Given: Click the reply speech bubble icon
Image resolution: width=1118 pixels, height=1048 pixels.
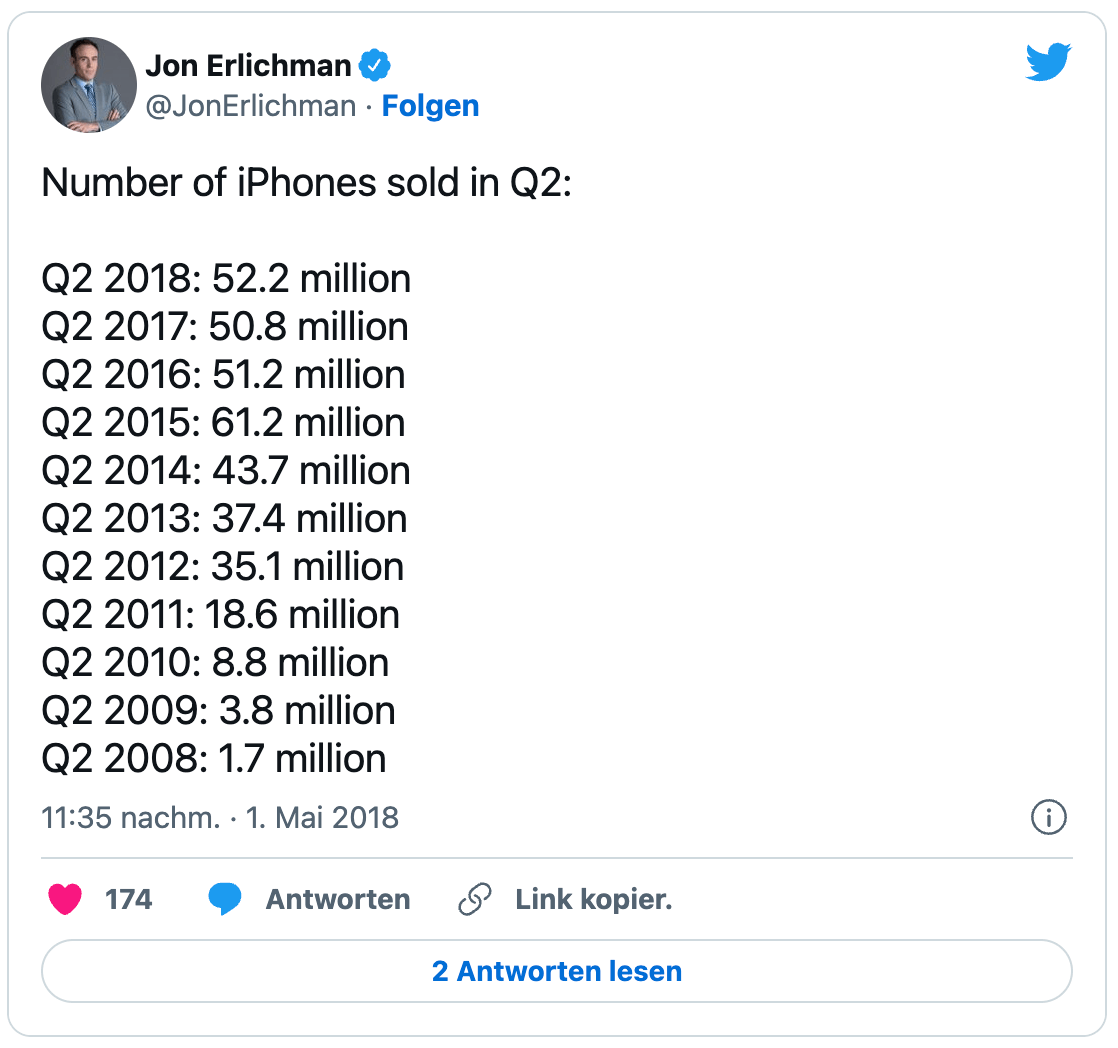Looking at the screenshot, I should pos(225,899).
